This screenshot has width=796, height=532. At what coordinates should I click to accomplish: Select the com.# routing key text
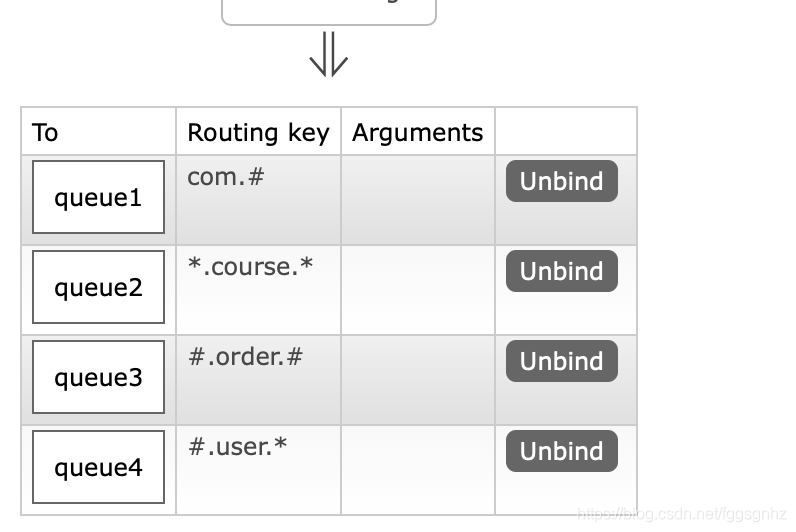coord(226,177)
